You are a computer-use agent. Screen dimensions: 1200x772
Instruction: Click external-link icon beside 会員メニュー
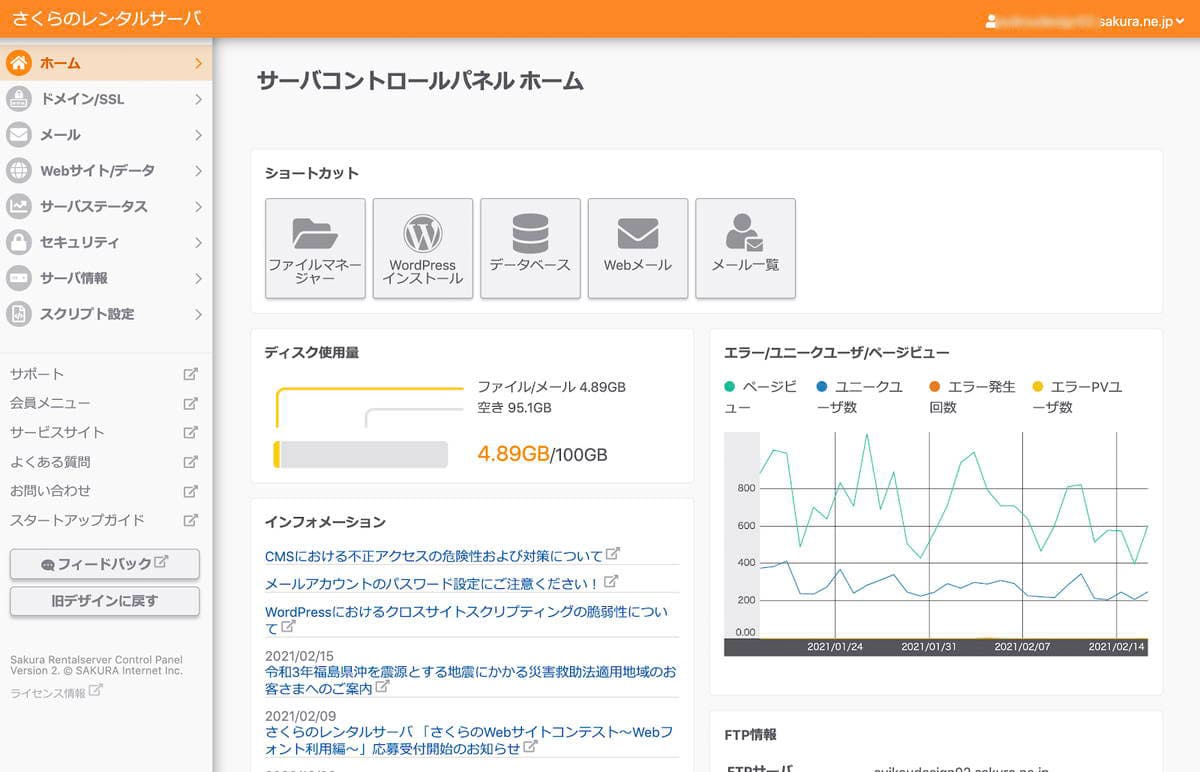point(191,403)
